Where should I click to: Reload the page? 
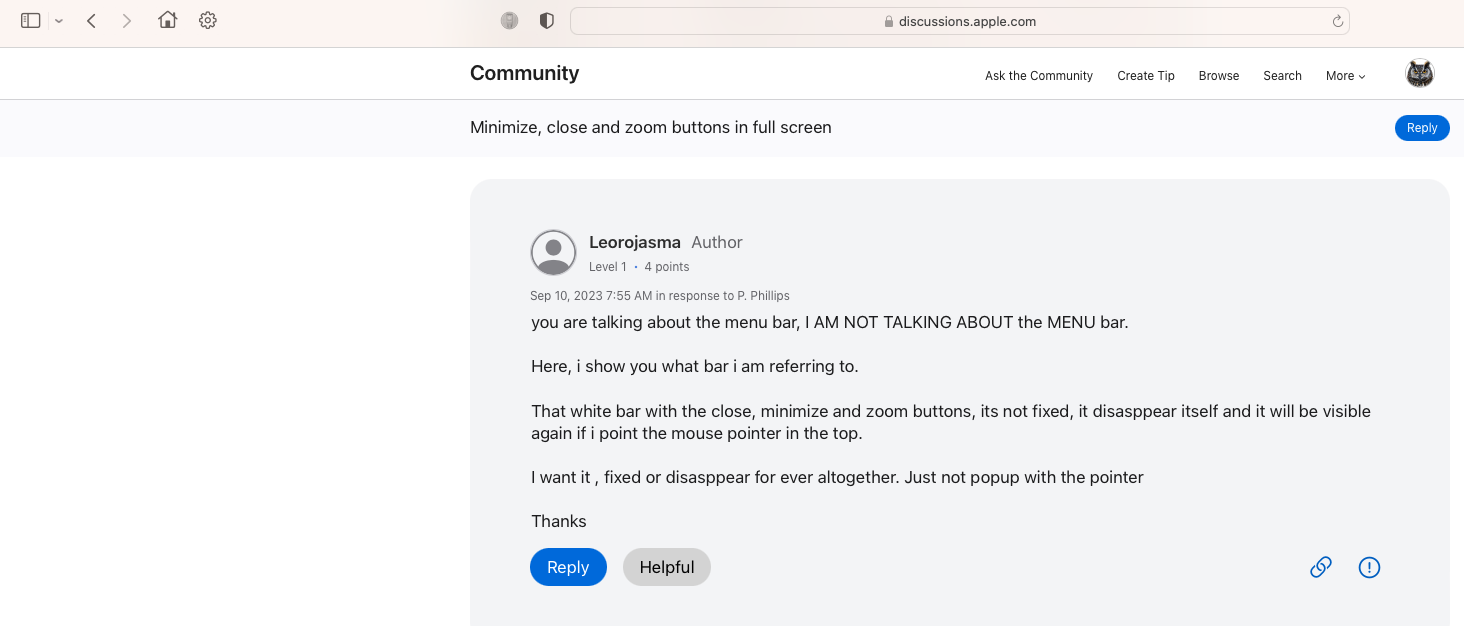tap(1337, 21)
